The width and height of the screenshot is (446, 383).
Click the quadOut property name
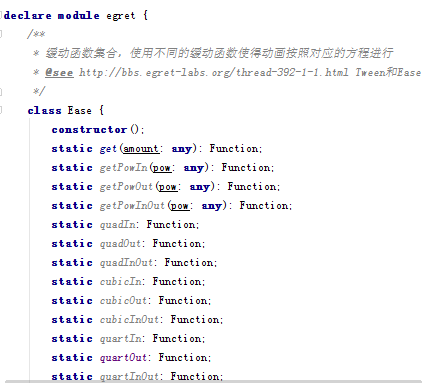coord(120,244)
